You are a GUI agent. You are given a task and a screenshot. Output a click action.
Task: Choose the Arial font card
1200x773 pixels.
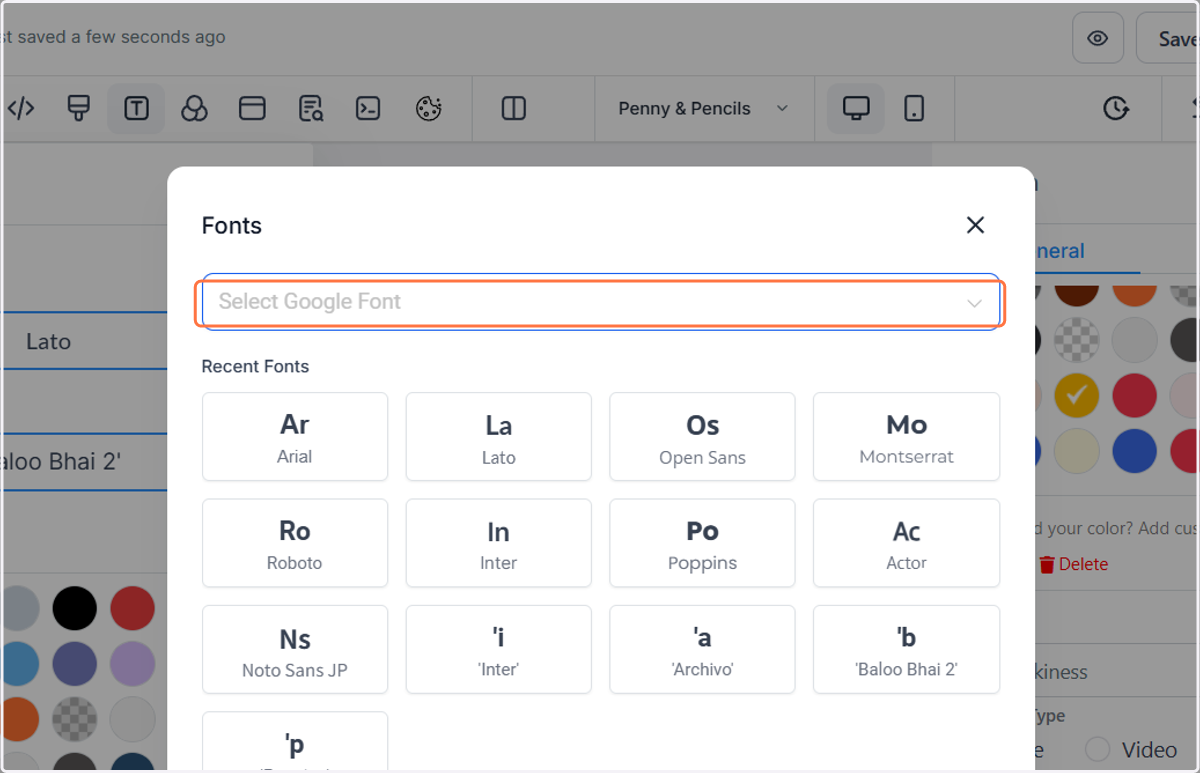pos(295,437)
